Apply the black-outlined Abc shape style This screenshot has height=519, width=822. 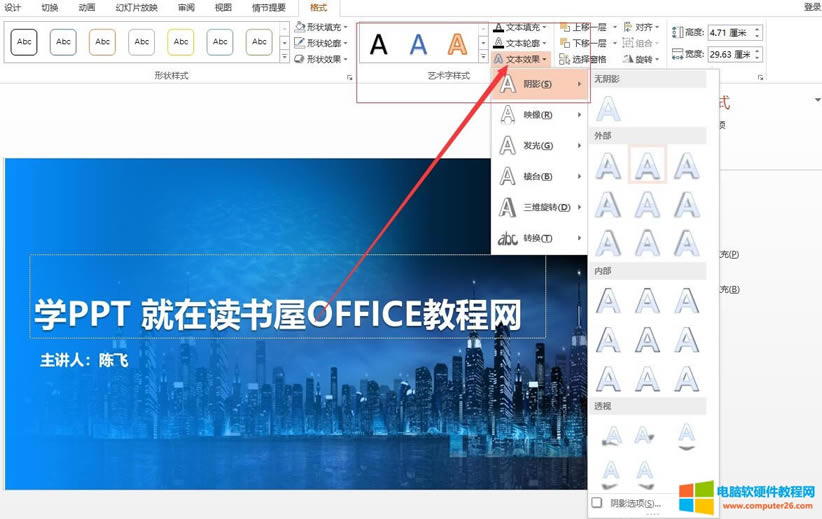(x=24, y=42)
